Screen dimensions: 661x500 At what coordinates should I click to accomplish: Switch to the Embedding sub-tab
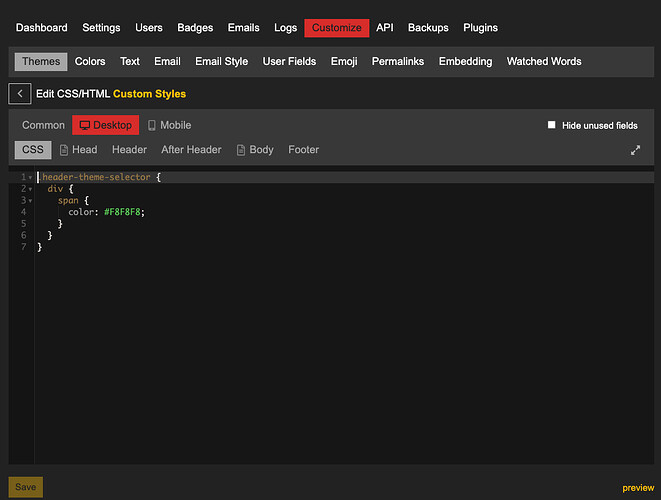coord(465,62)
